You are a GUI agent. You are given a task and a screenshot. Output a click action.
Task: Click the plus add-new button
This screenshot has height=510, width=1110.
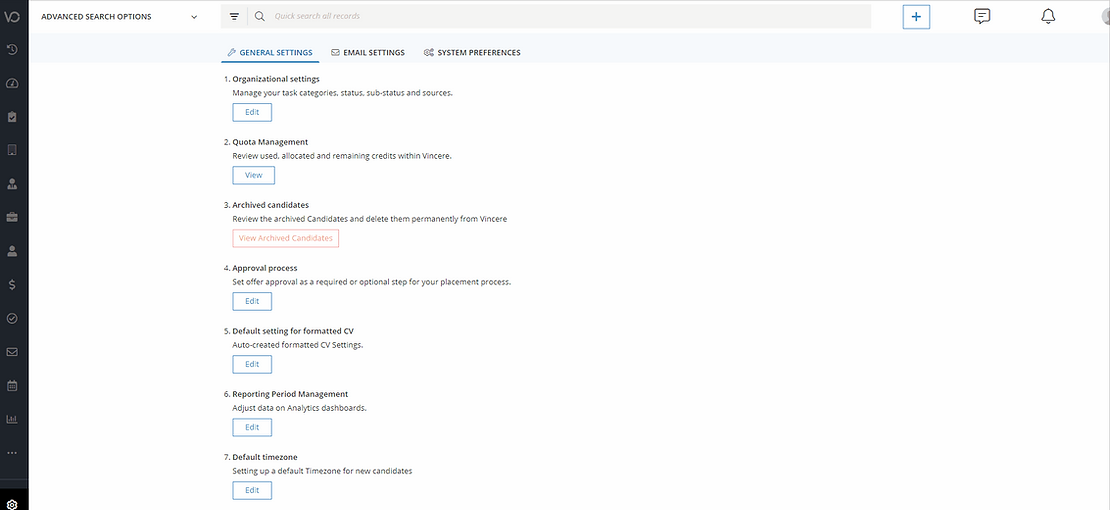coord(916,17)
